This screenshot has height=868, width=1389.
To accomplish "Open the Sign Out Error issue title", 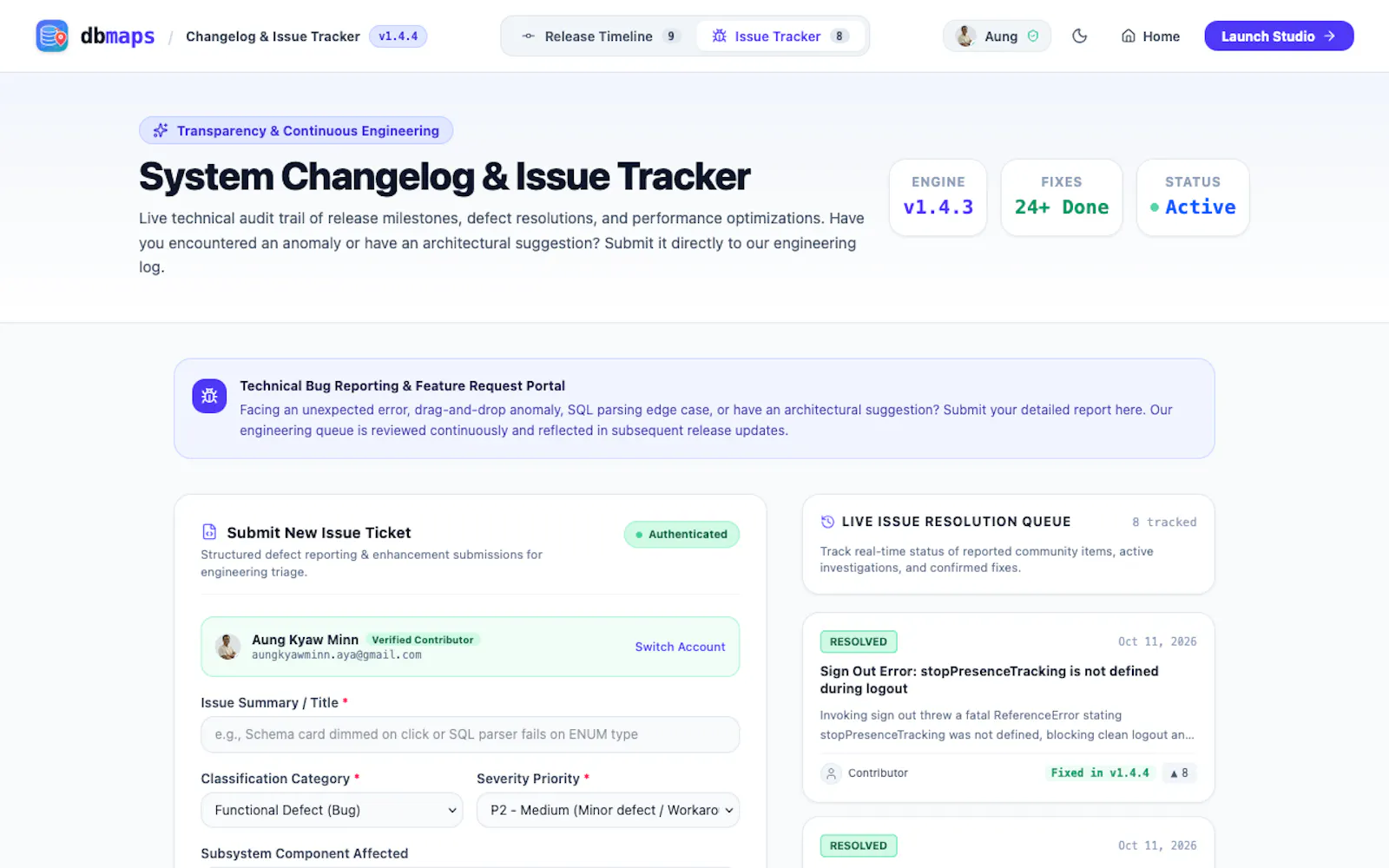I will tap(989, 680).
